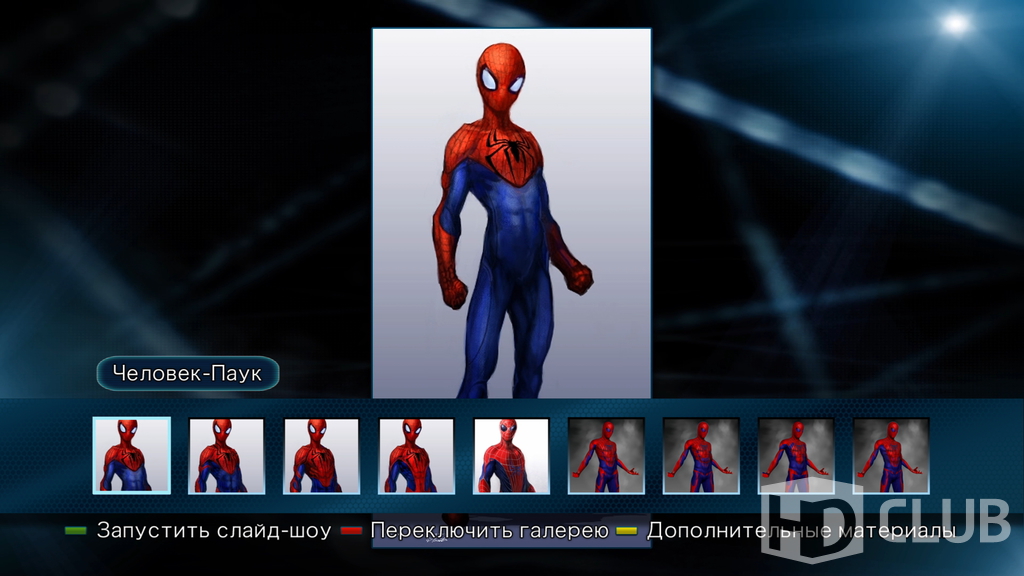
Task: Click Переключить галерею to switch gallery
Action: point(489,530)
